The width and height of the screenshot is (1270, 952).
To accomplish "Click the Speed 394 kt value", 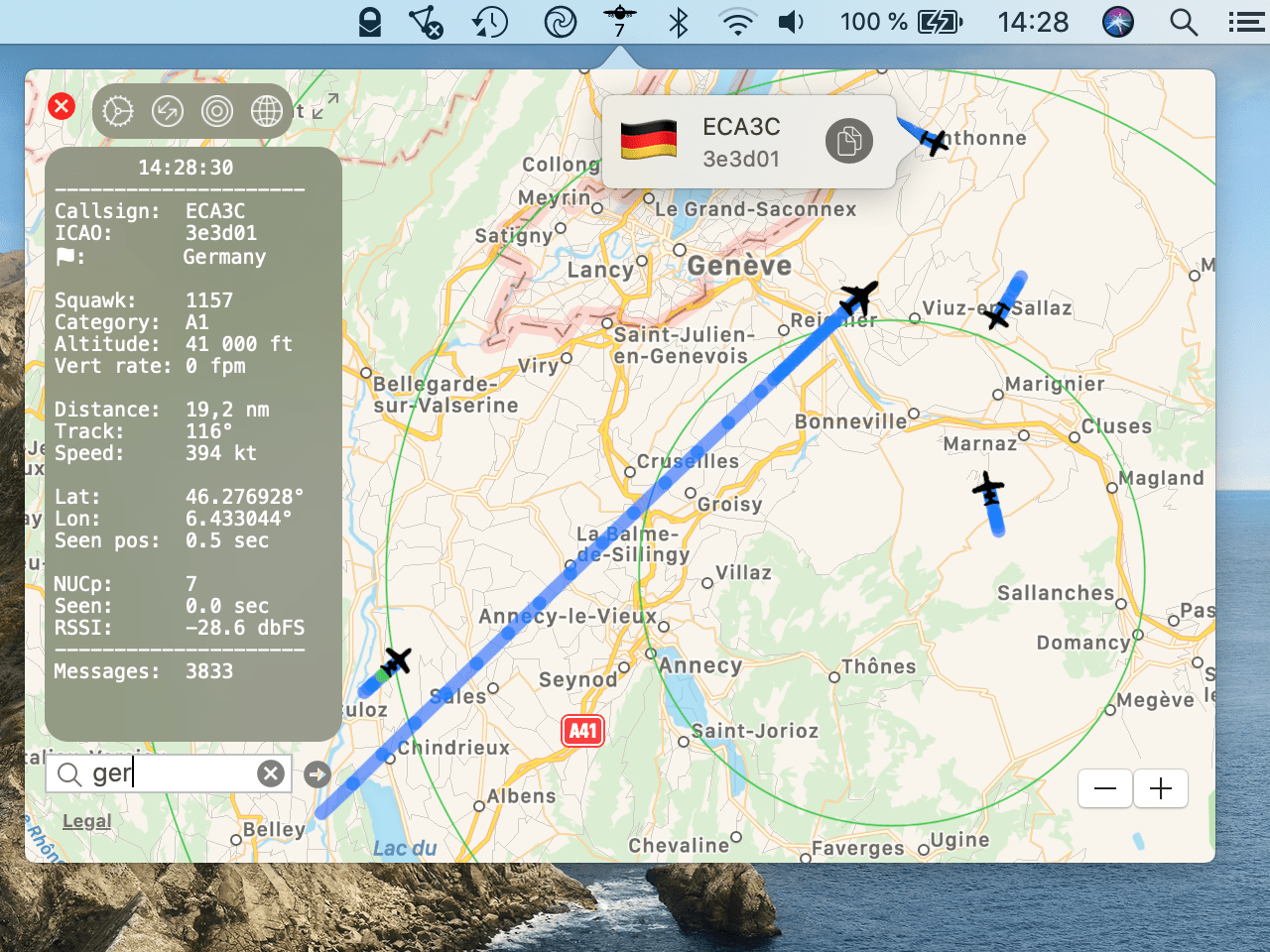I will 221,453.
